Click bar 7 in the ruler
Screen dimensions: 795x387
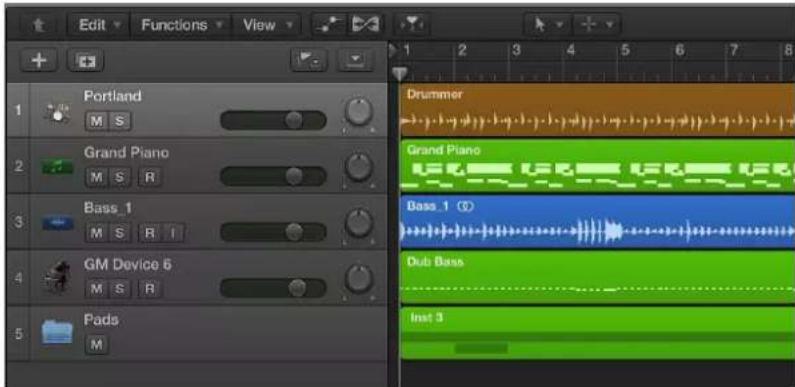[x=734, y=50]
